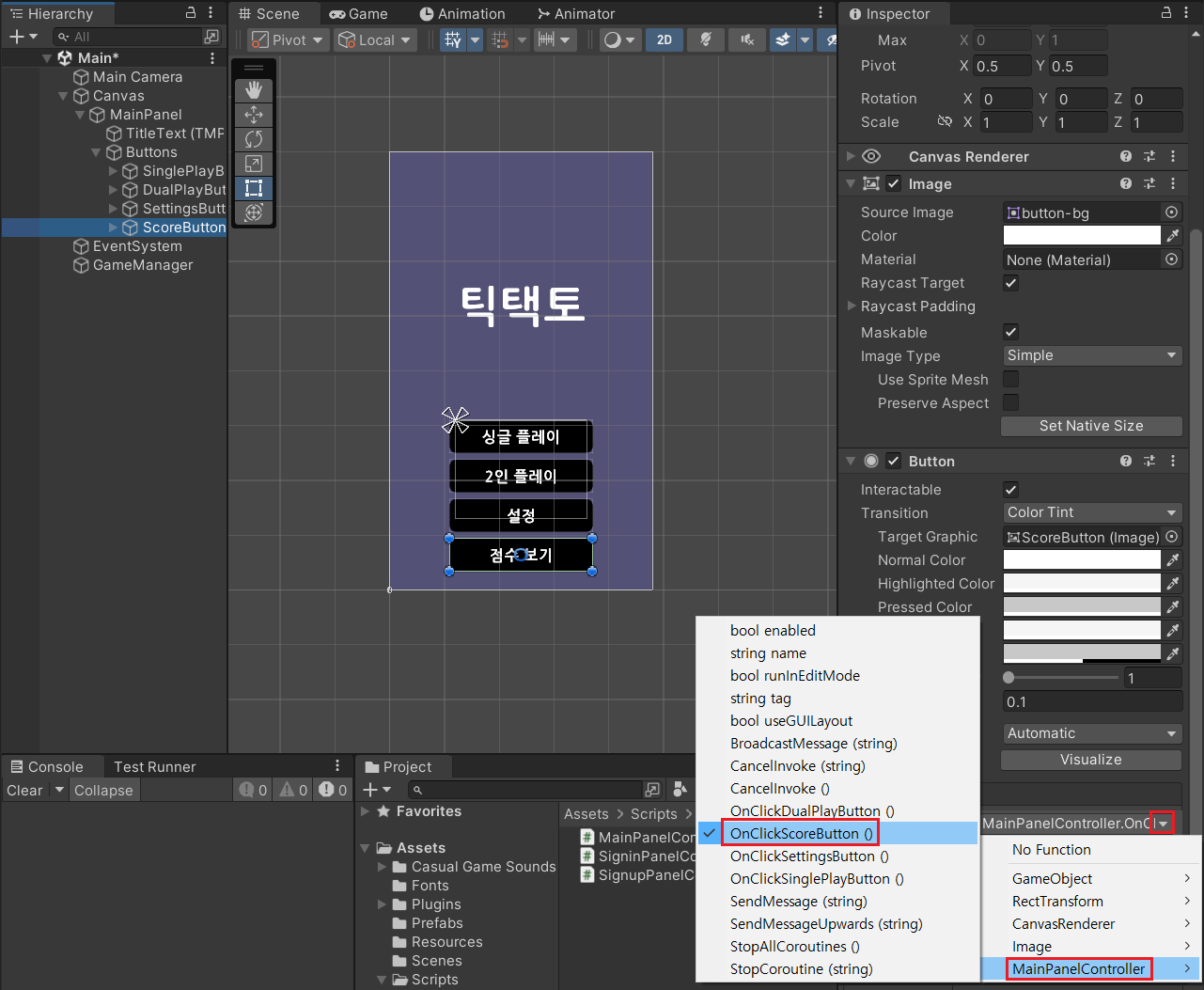
Task: Click the ruler snapping icon
Action: [546, 39]
